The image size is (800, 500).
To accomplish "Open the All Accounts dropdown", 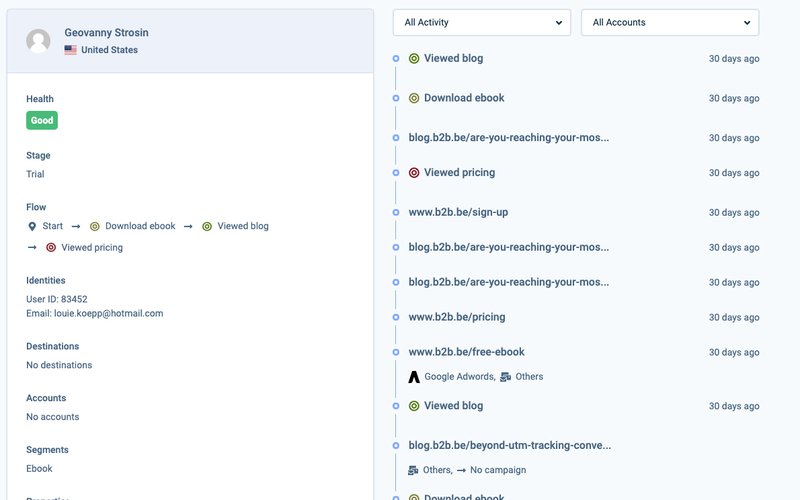I will click(x=669, y=22).
